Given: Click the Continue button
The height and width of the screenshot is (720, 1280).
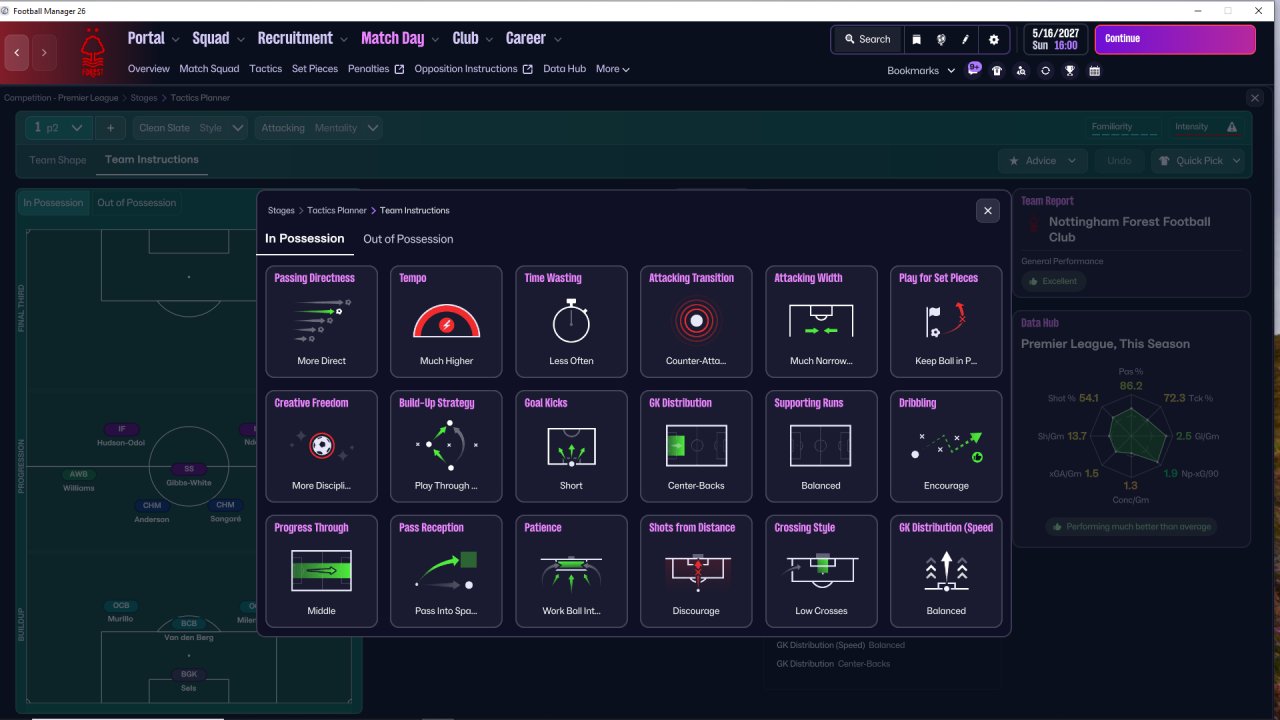Looking at the screenshot, I should 1175,39.
